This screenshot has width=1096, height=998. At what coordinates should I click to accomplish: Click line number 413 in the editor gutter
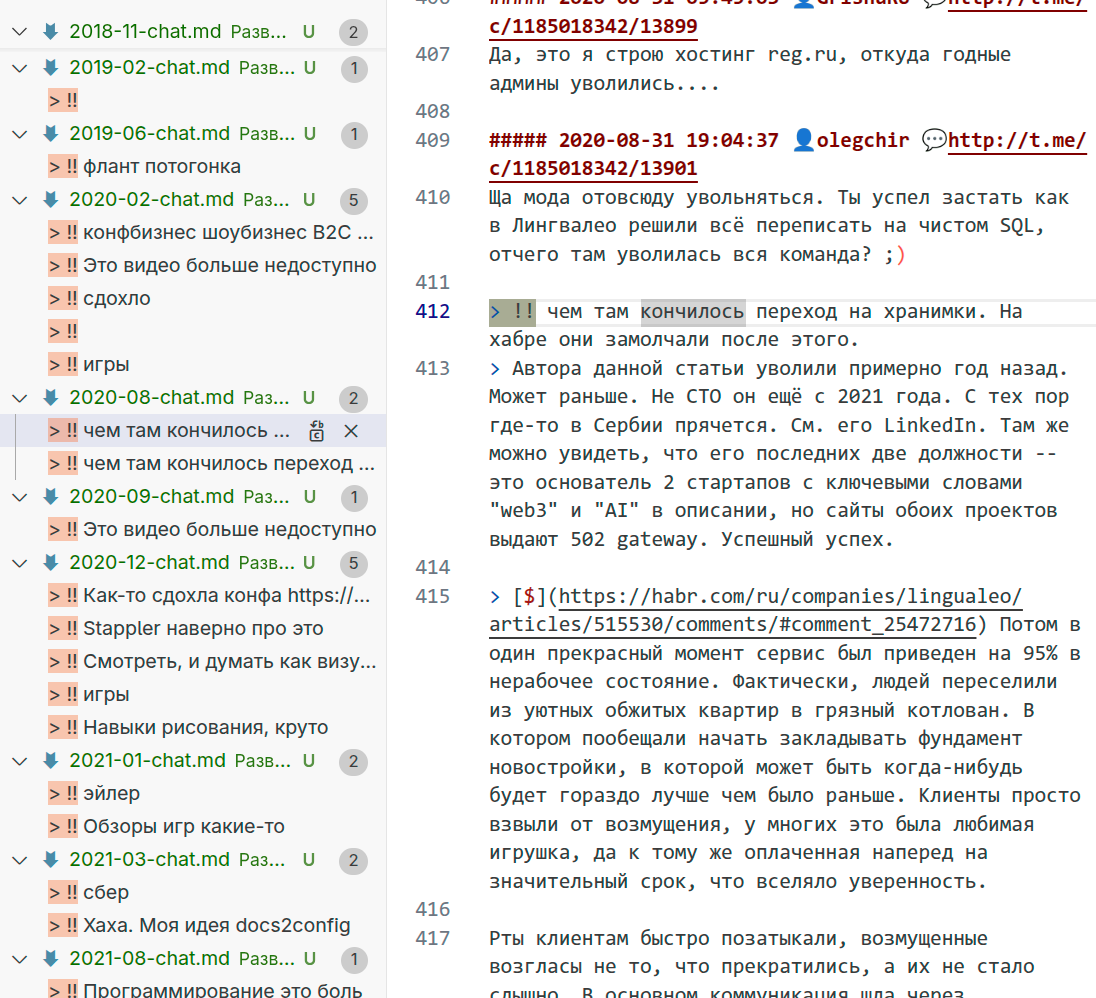pyautogui.click(x=433, y=369)
